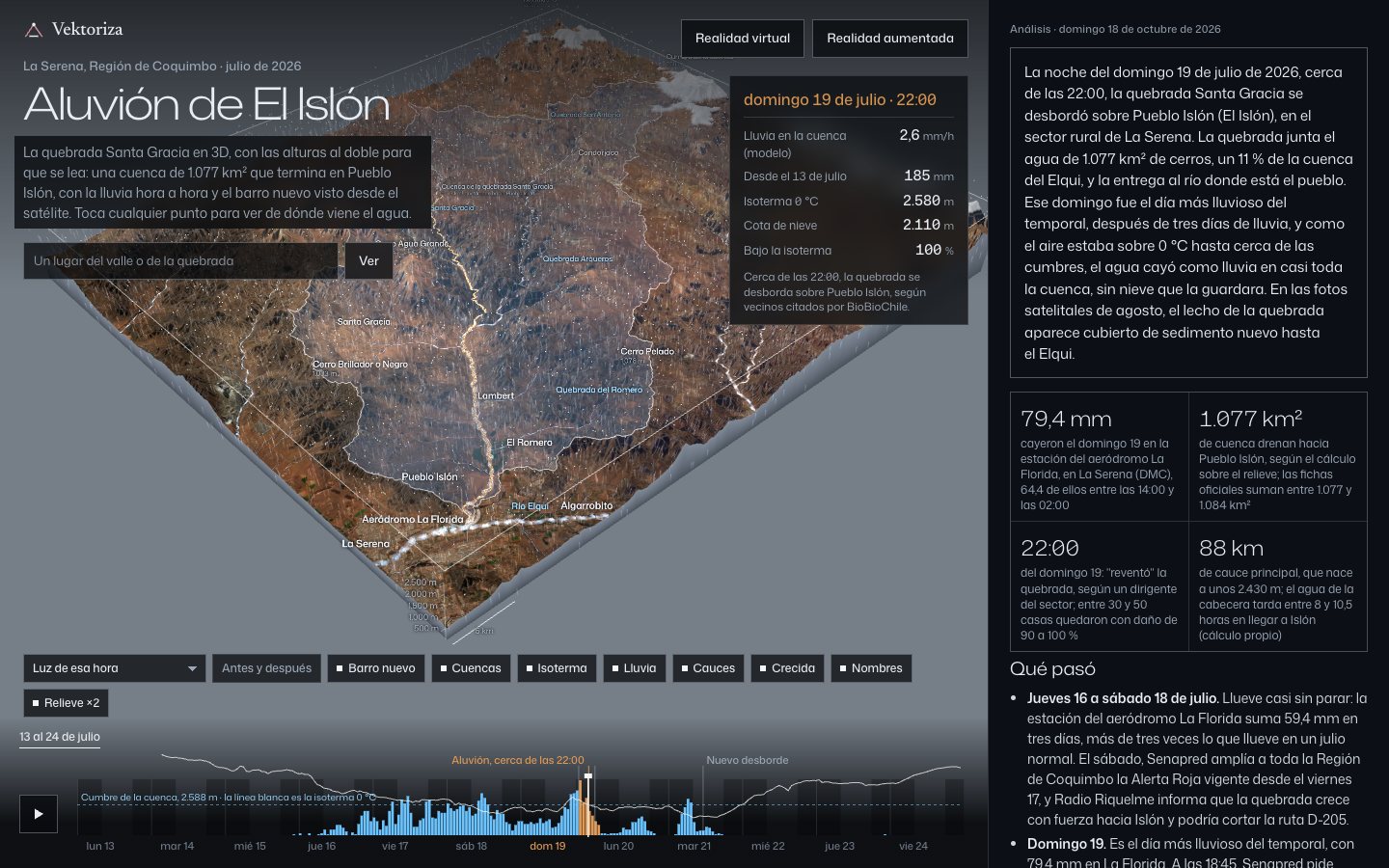The width and height of the screenshot is (1389, 868).
Task: Click the Lambert map label
Action: coord(496,395)
